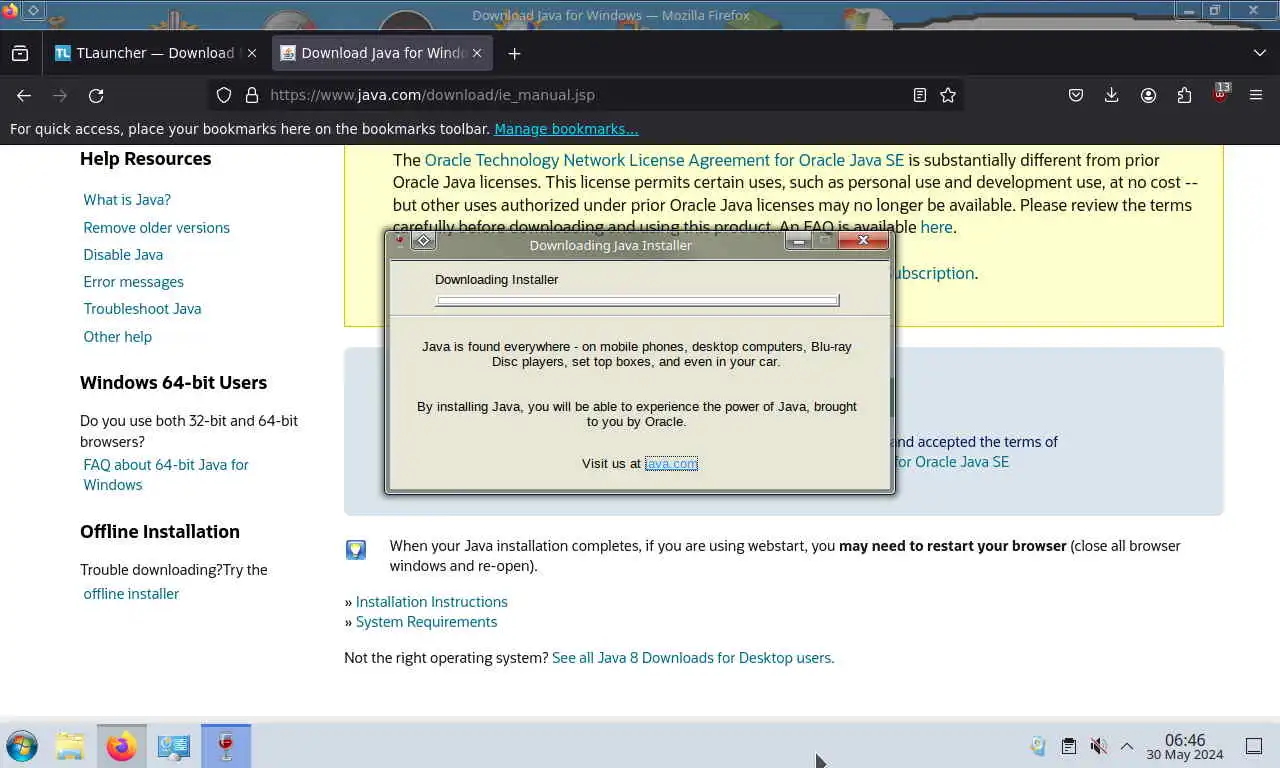The image size is (1280, 768).
Task: Open the FAQ 'here' link
Action: click(936, 227)
